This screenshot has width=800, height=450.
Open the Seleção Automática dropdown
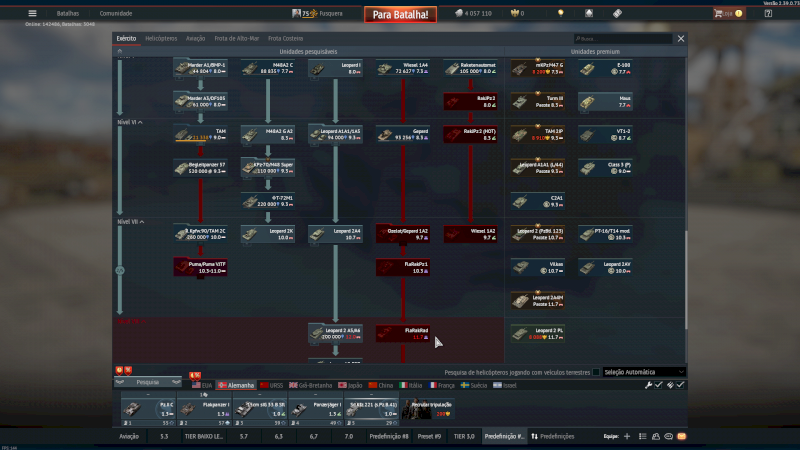[x=645, y=372]
